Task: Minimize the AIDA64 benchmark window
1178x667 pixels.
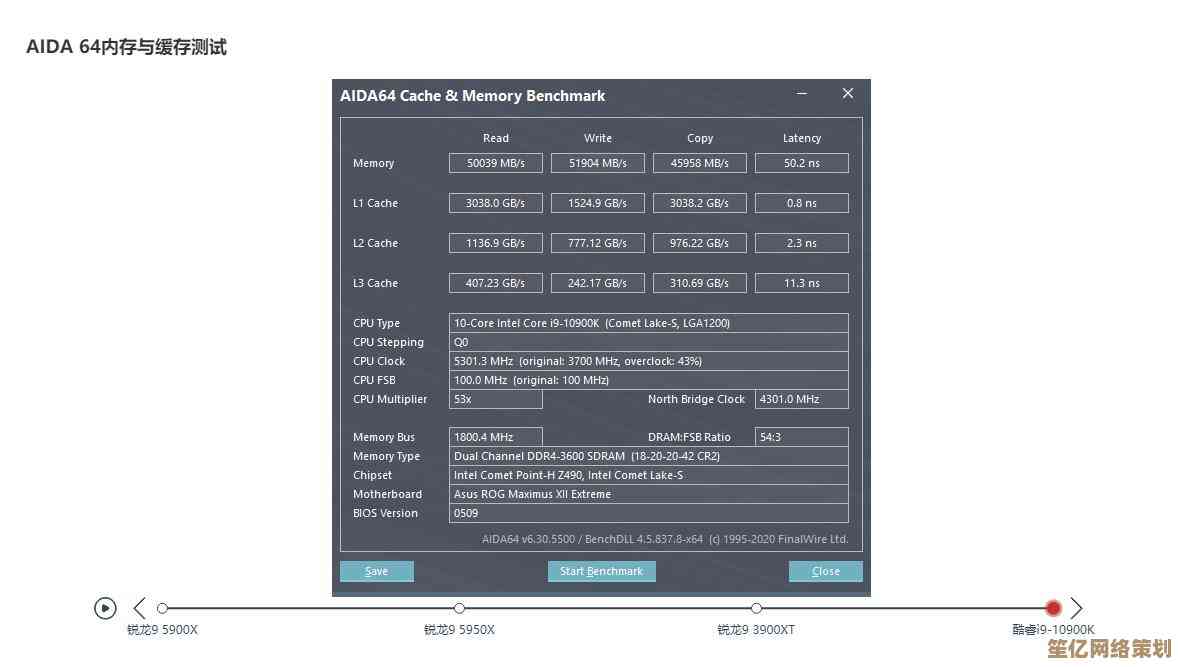Action: pos(802,94)
